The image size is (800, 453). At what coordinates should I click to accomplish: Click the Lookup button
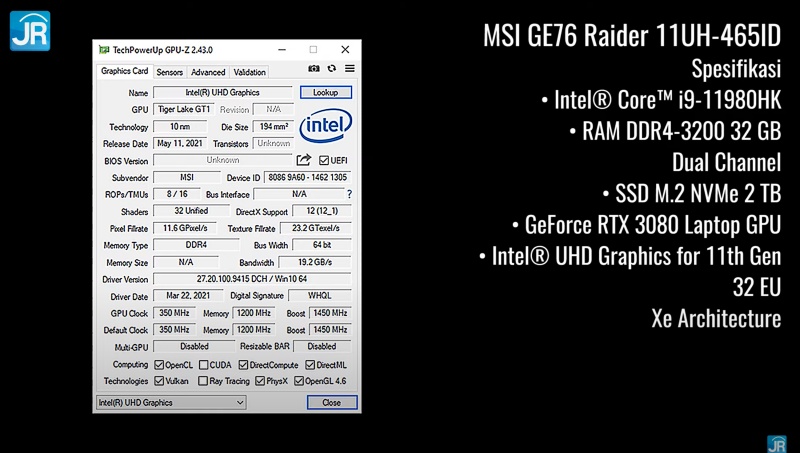coord(325,92)
